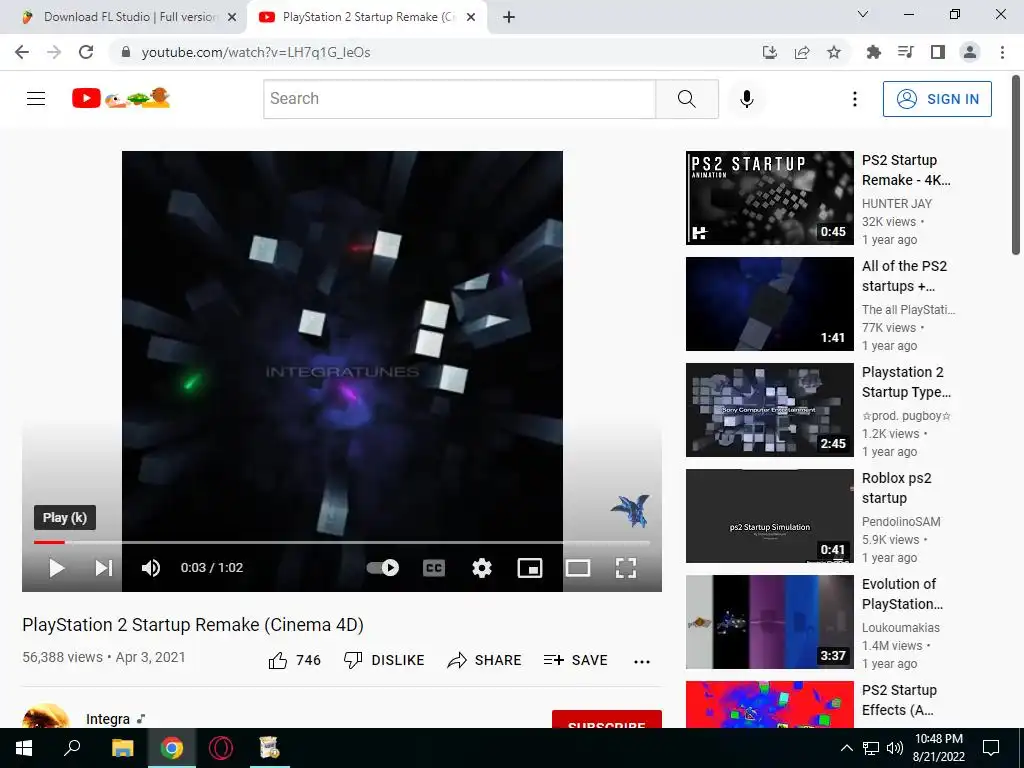Image resolution: width=1024 pixels, height=768 pixels.
Task: Open File Explorer from taskbar
Action: pyautogui.click(x=122, y=748)
